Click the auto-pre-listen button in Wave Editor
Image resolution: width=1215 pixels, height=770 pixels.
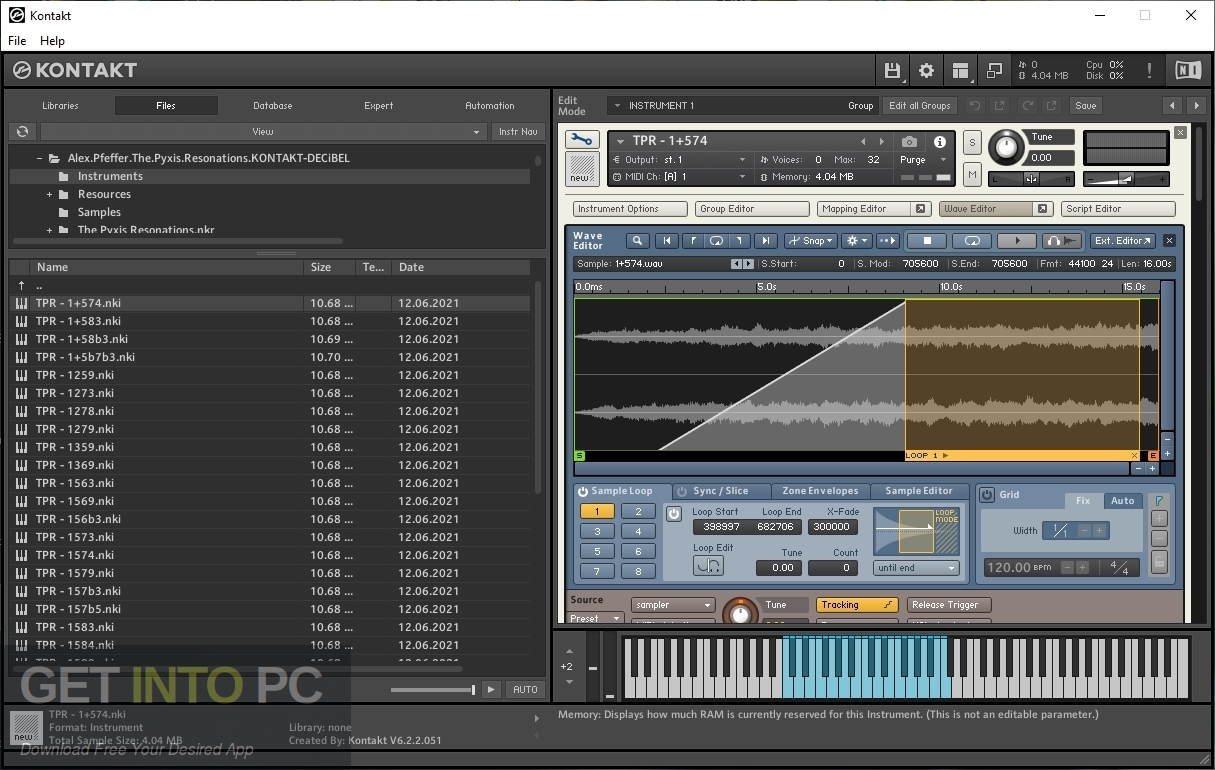tap(887, 240)
